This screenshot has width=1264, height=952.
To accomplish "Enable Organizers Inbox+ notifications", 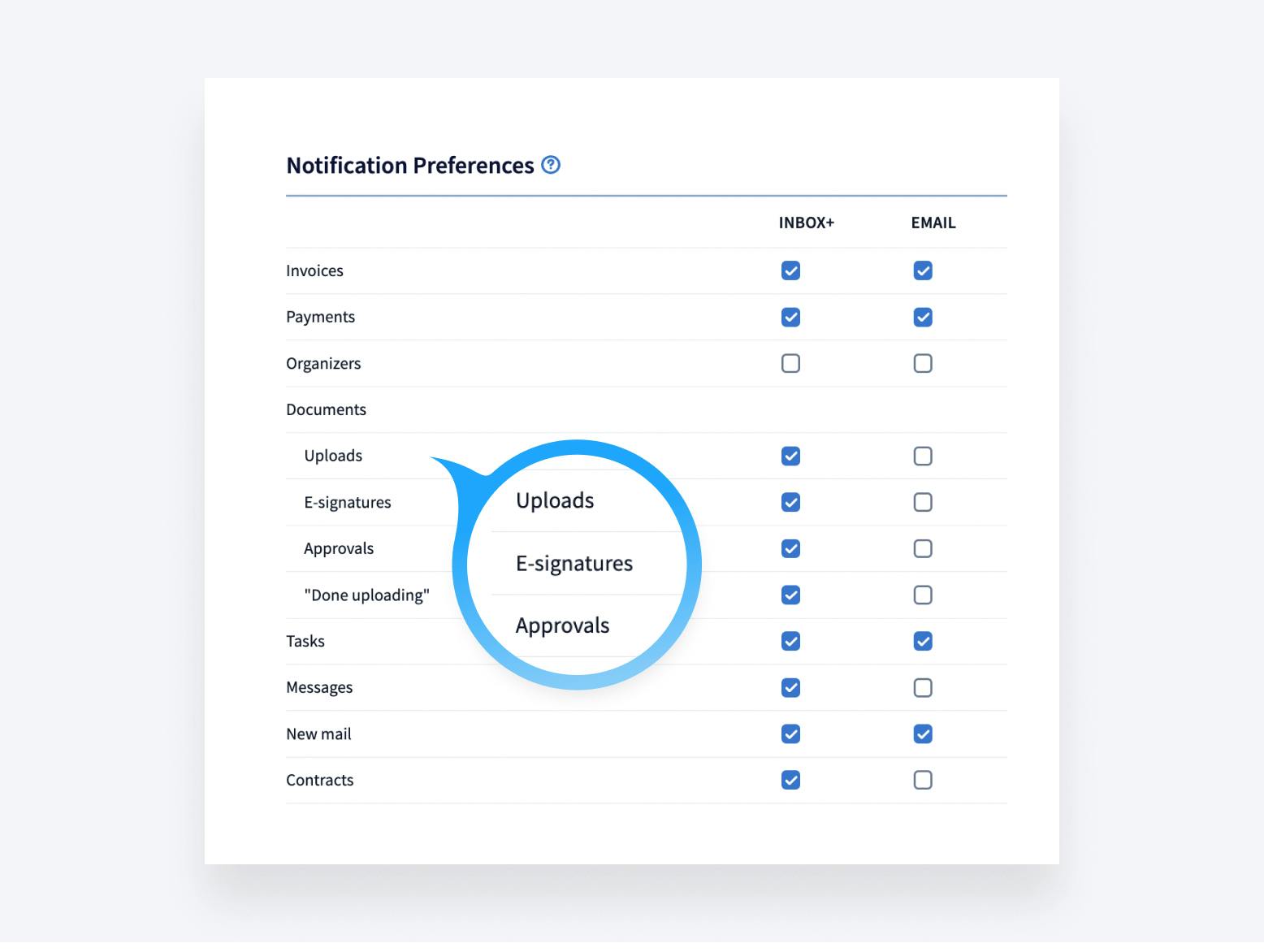I will point(790,363).
